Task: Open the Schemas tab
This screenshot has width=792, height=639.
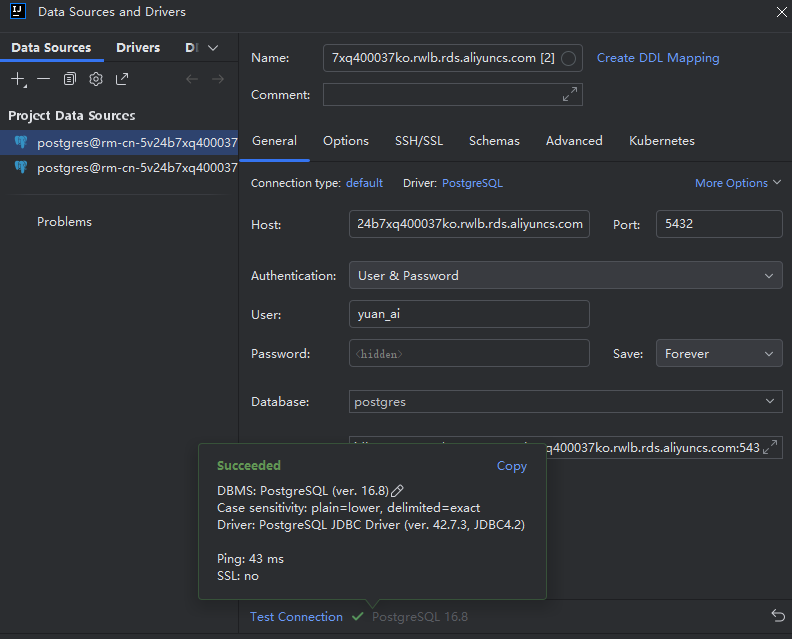Action: (494, 141)
